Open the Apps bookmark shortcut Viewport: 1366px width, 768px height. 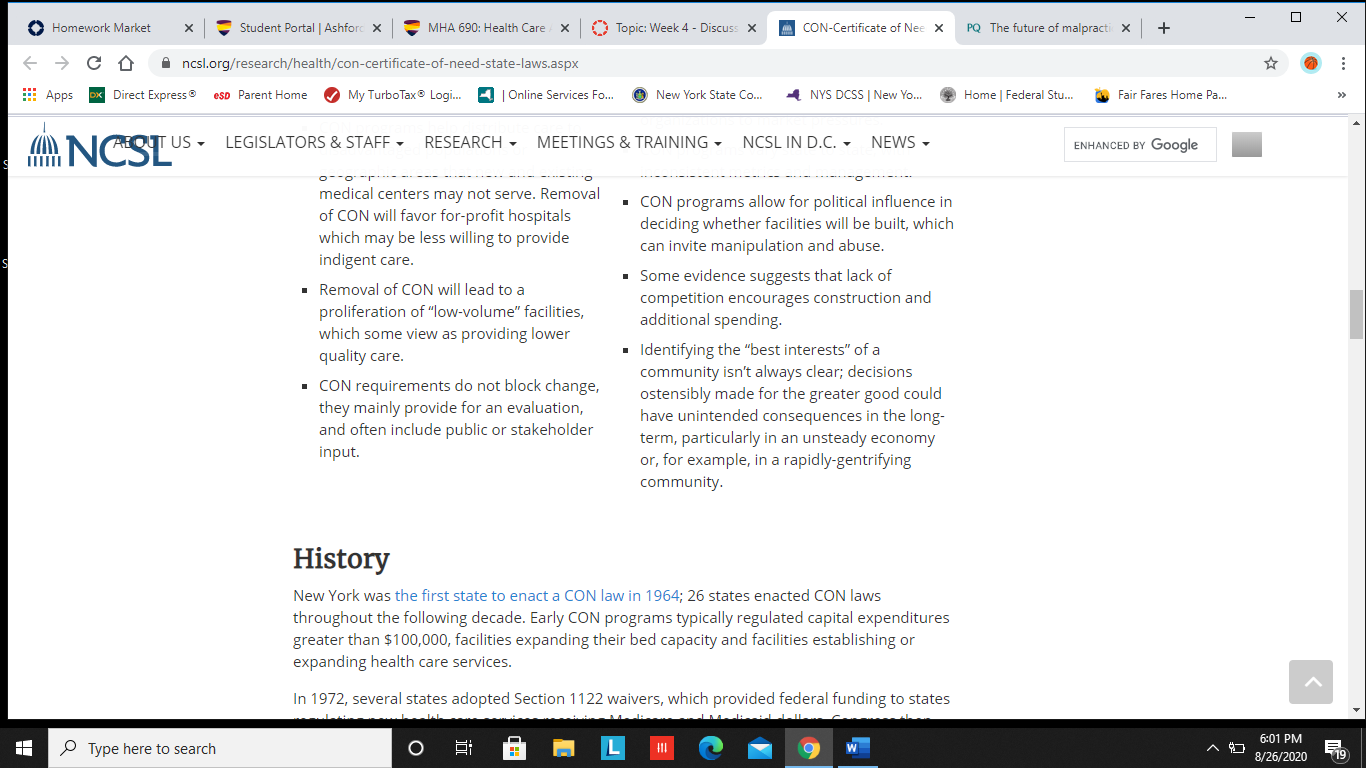click(x=47, y=95)
